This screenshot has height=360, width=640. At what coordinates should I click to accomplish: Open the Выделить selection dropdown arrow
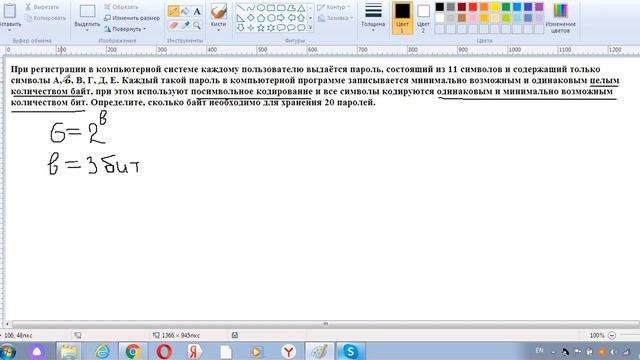[x=87, y=30]
